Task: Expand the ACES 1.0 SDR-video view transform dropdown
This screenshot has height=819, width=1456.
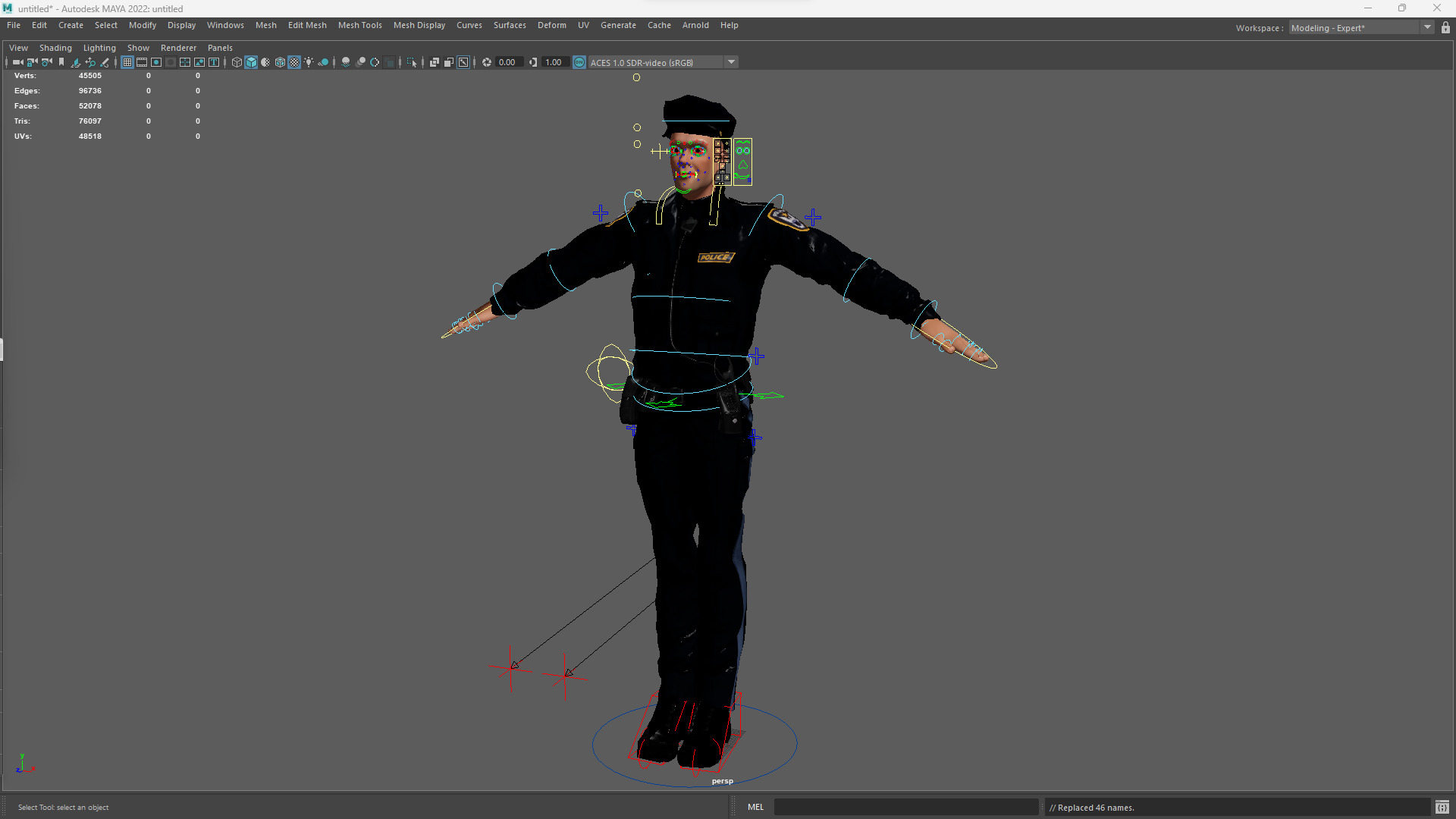Action: coord(731,62)
